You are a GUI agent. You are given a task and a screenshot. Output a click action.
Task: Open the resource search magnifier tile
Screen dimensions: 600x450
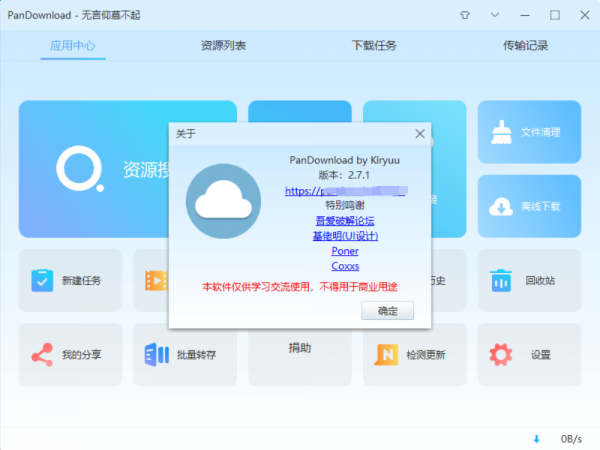point(94,169)
